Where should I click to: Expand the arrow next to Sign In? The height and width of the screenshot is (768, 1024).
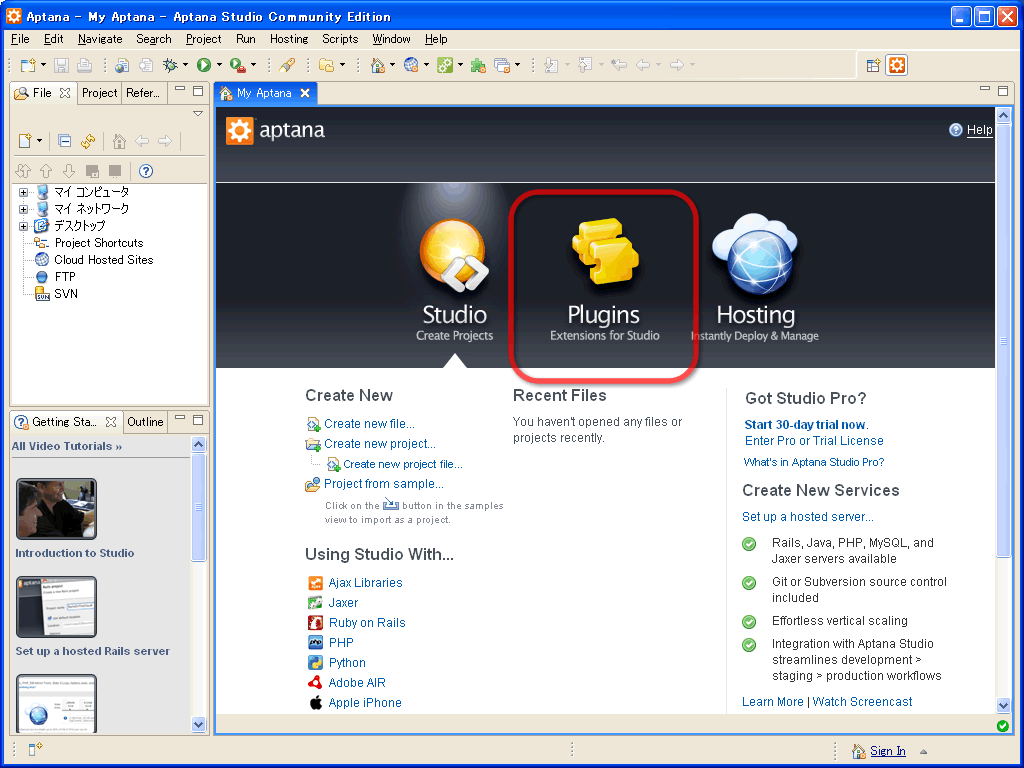coord(923,751)
